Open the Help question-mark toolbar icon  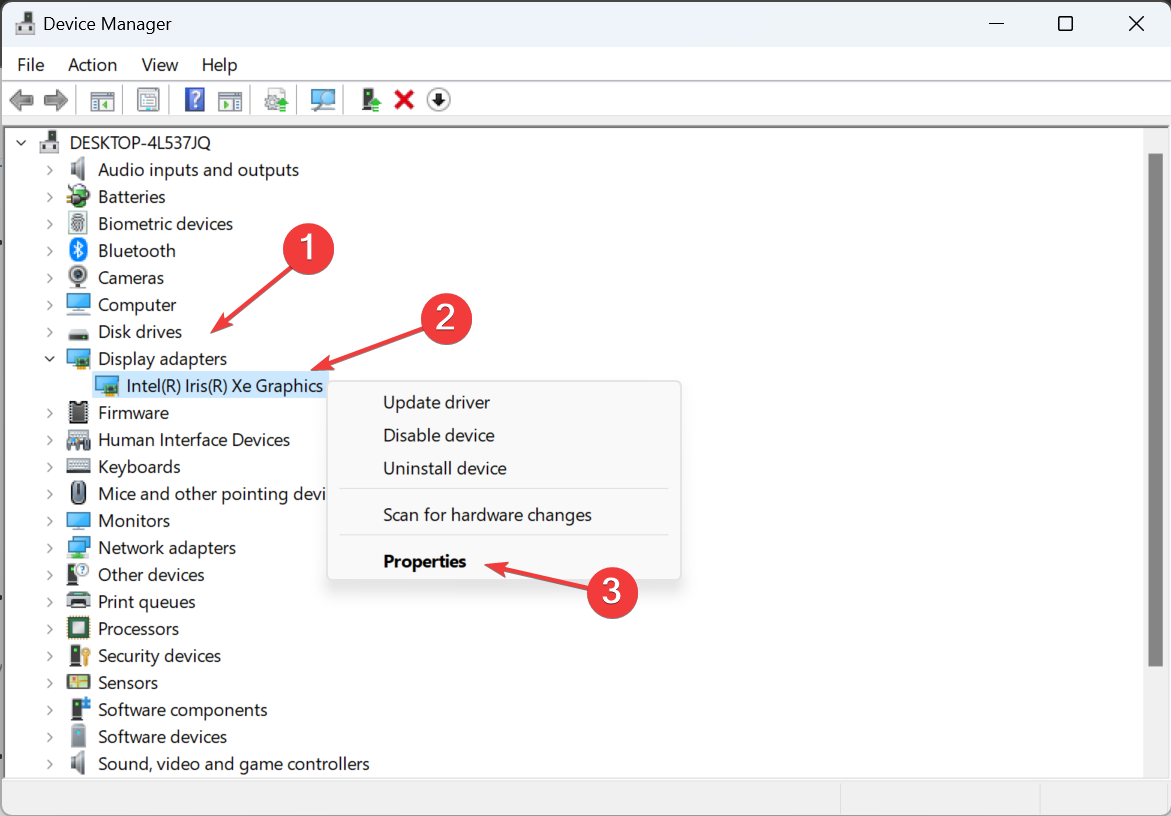pos(194,99)
